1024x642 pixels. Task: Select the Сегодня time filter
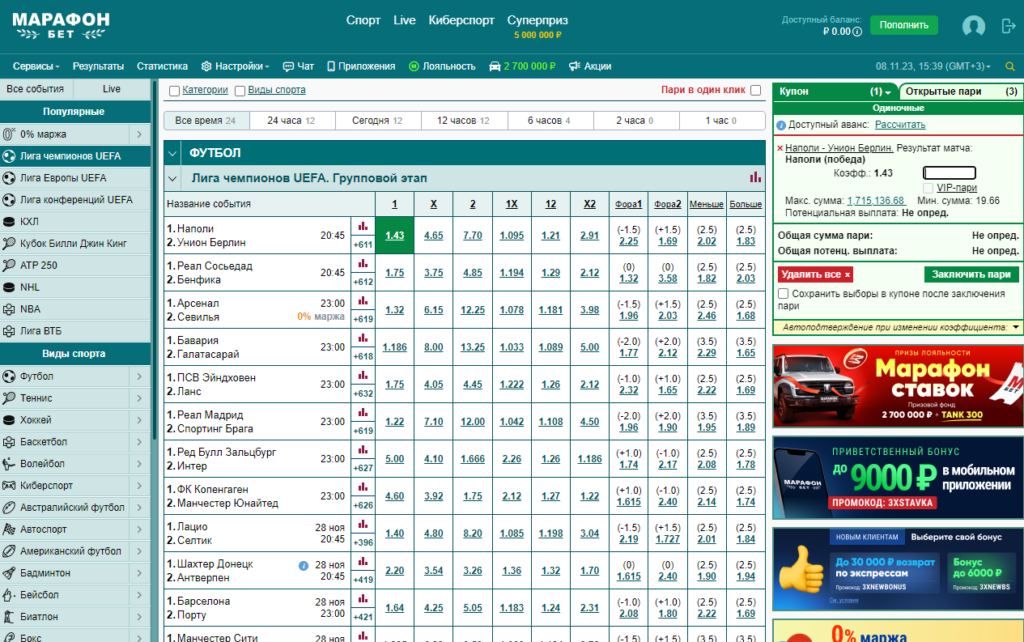coord(377,121)
